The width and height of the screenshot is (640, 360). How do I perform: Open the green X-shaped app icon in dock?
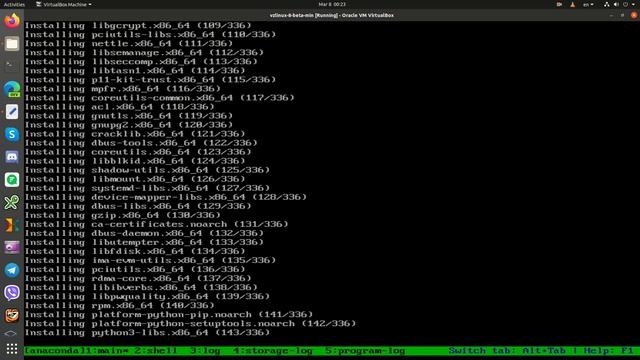pyautogui.click(x=12, y=202)
